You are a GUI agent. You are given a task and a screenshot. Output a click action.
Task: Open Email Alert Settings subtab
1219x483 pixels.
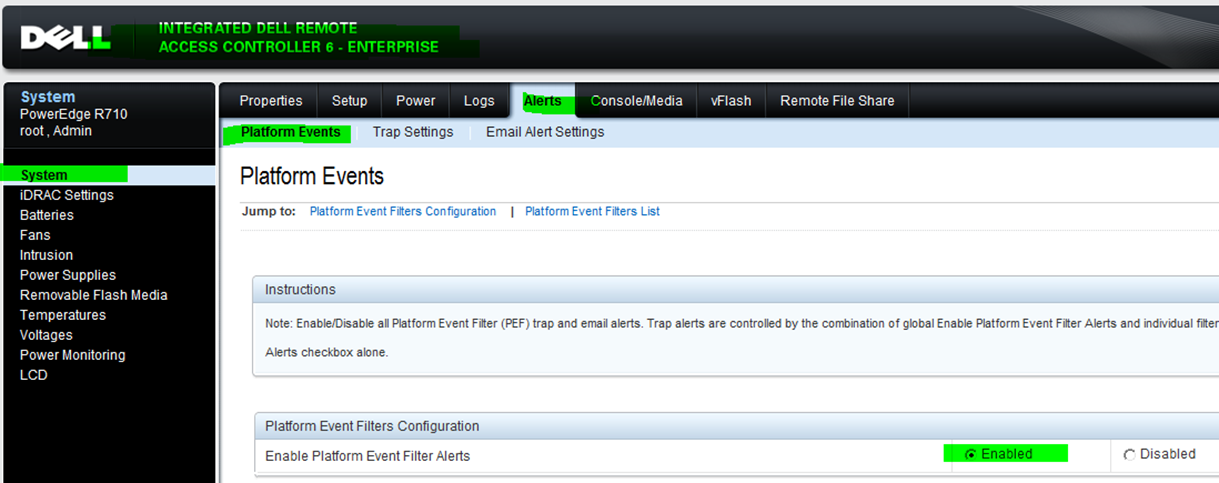coord(544,132)
